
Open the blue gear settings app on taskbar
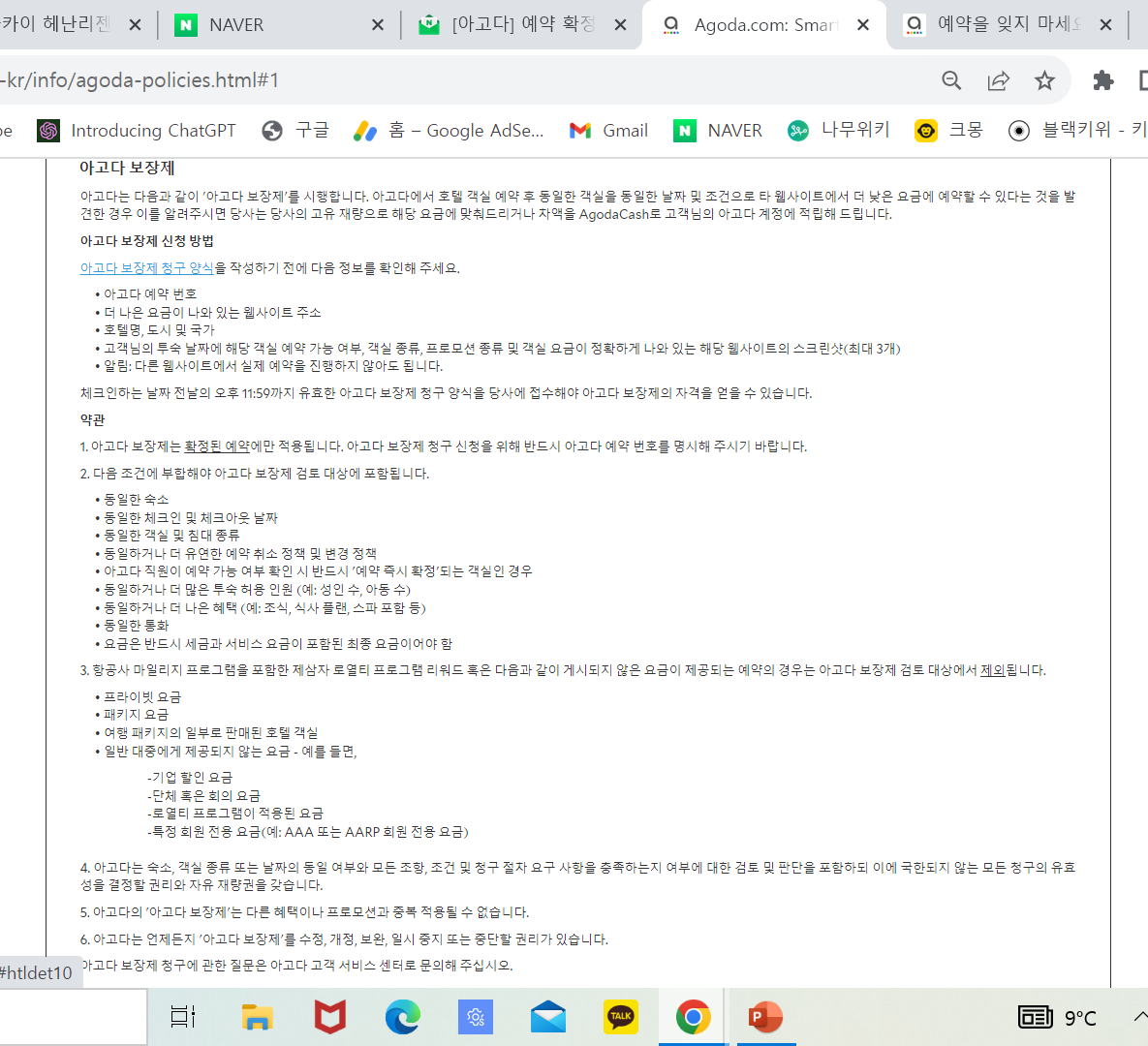475,1017
